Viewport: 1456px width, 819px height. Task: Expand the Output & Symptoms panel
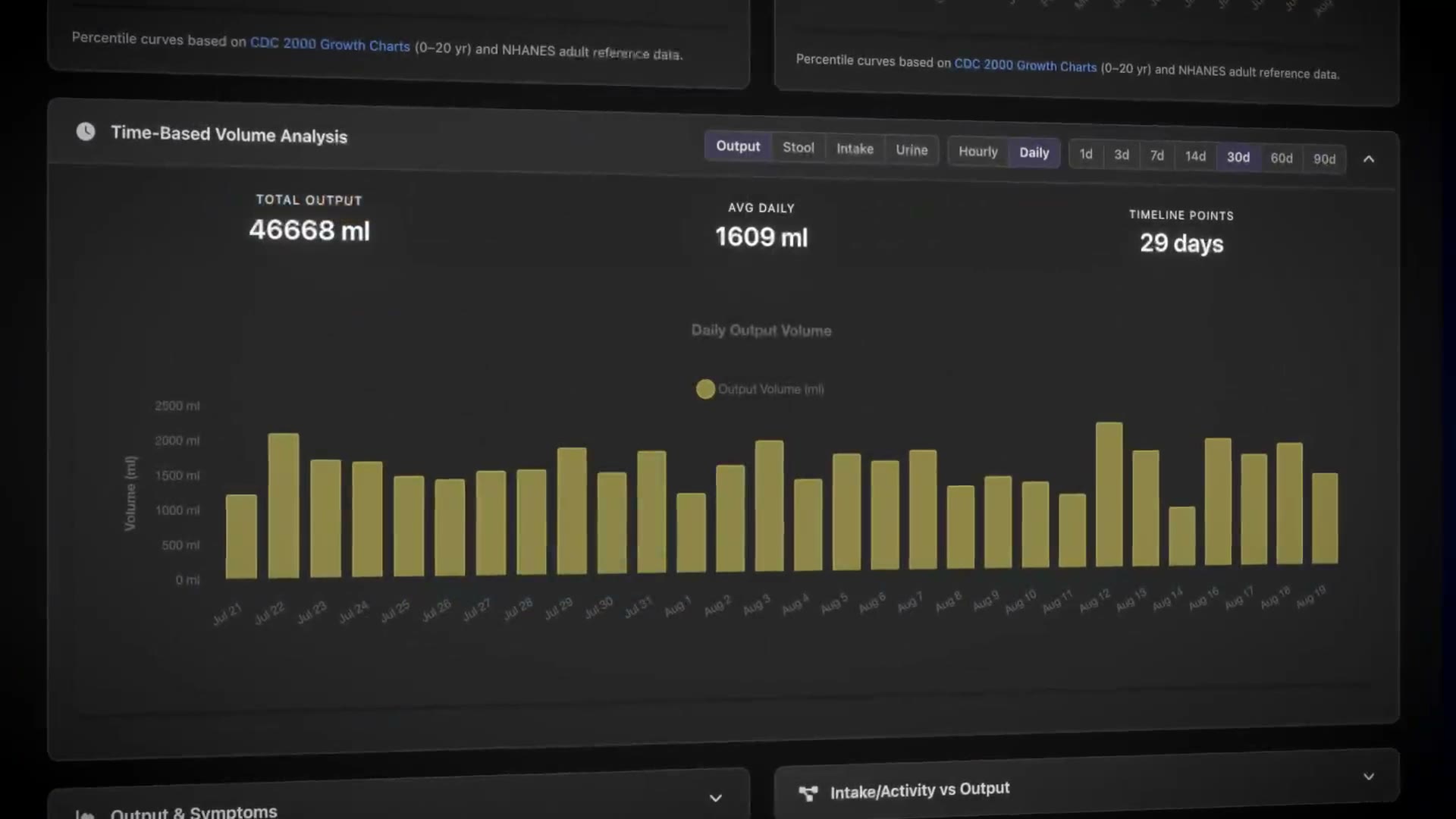tap(715, 798)
